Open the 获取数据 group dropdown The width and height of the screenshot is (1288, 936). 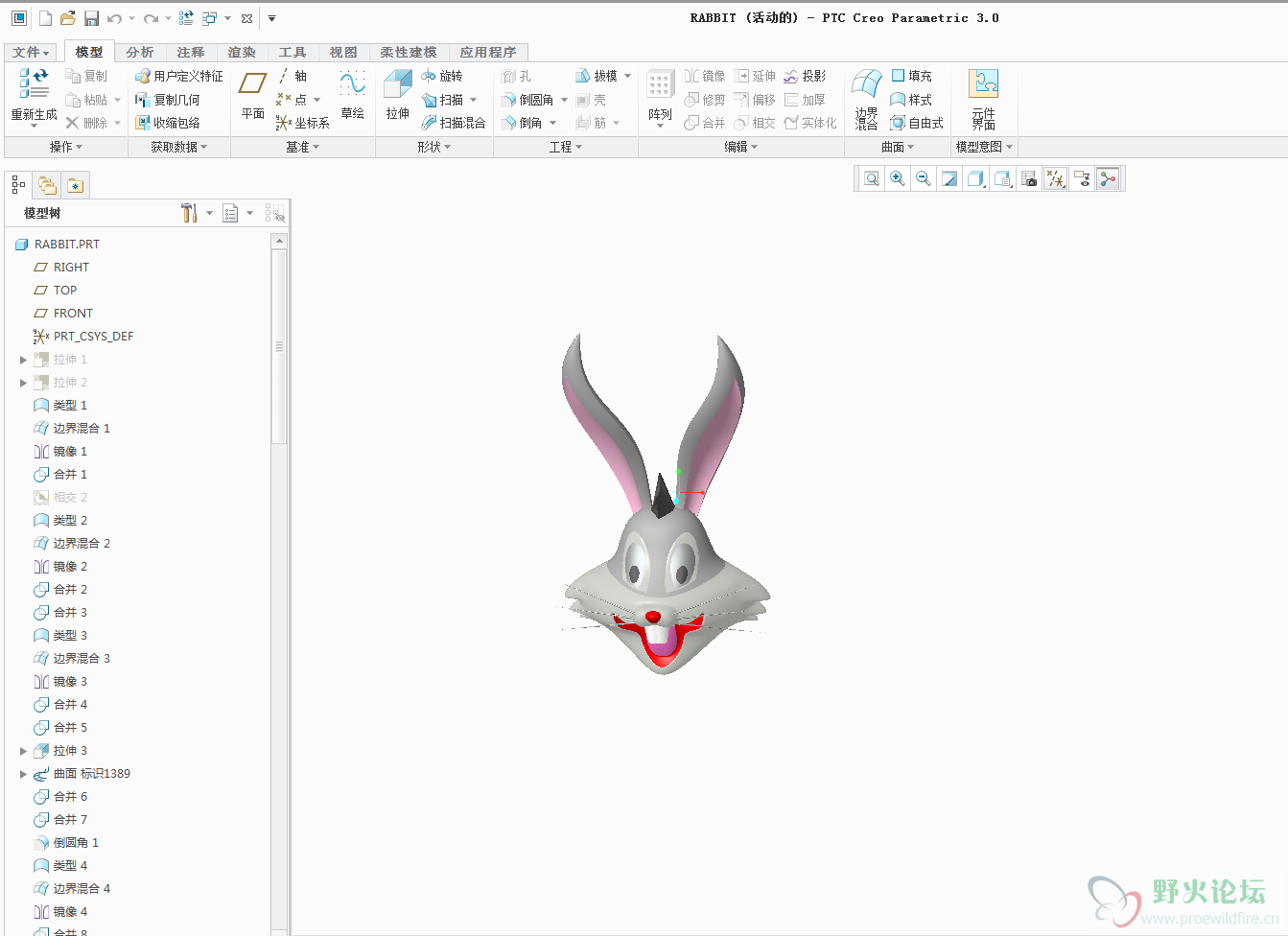tap(179, 147)
